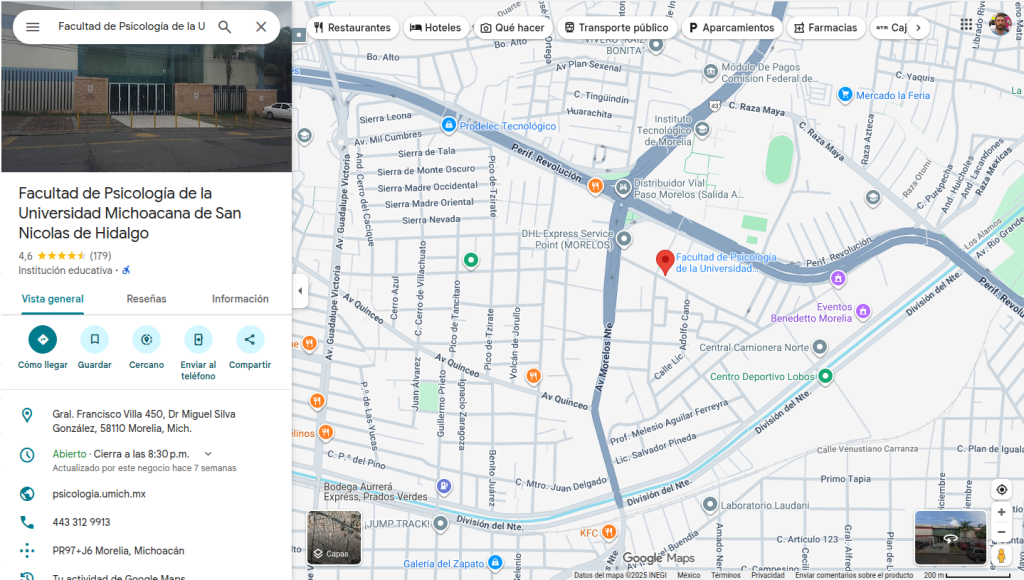Image resolution: width=1024 pixels, height=580 pixels.
Task: Click the Cercano nearby icon
Action: [x=147, y=340]
